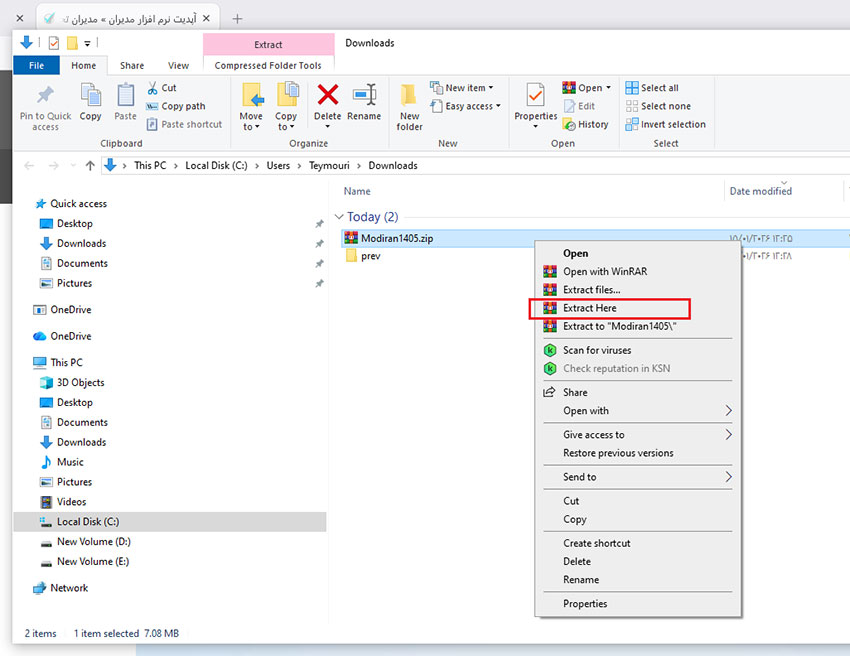Viewport: 850px width, 656px height.
Task: Click the History icon in Open group
Action: [588, 124]
